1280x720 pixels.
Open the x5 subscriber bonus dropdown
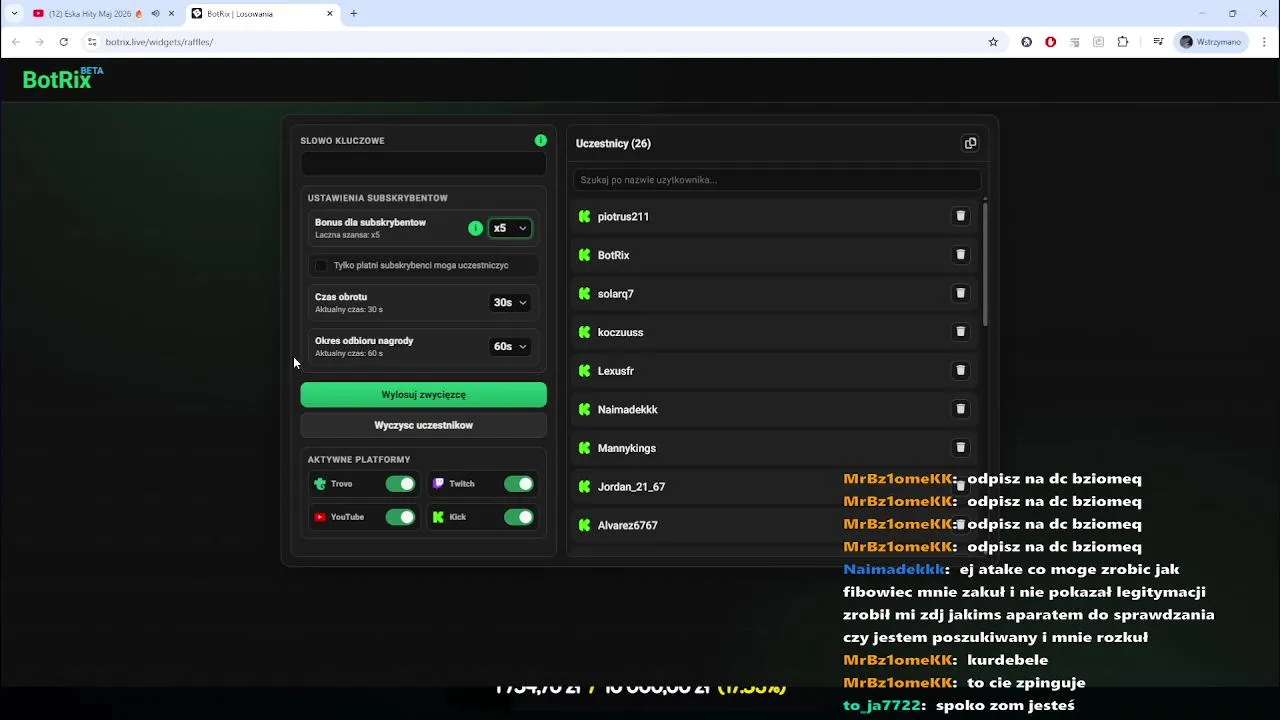(510, 228)
